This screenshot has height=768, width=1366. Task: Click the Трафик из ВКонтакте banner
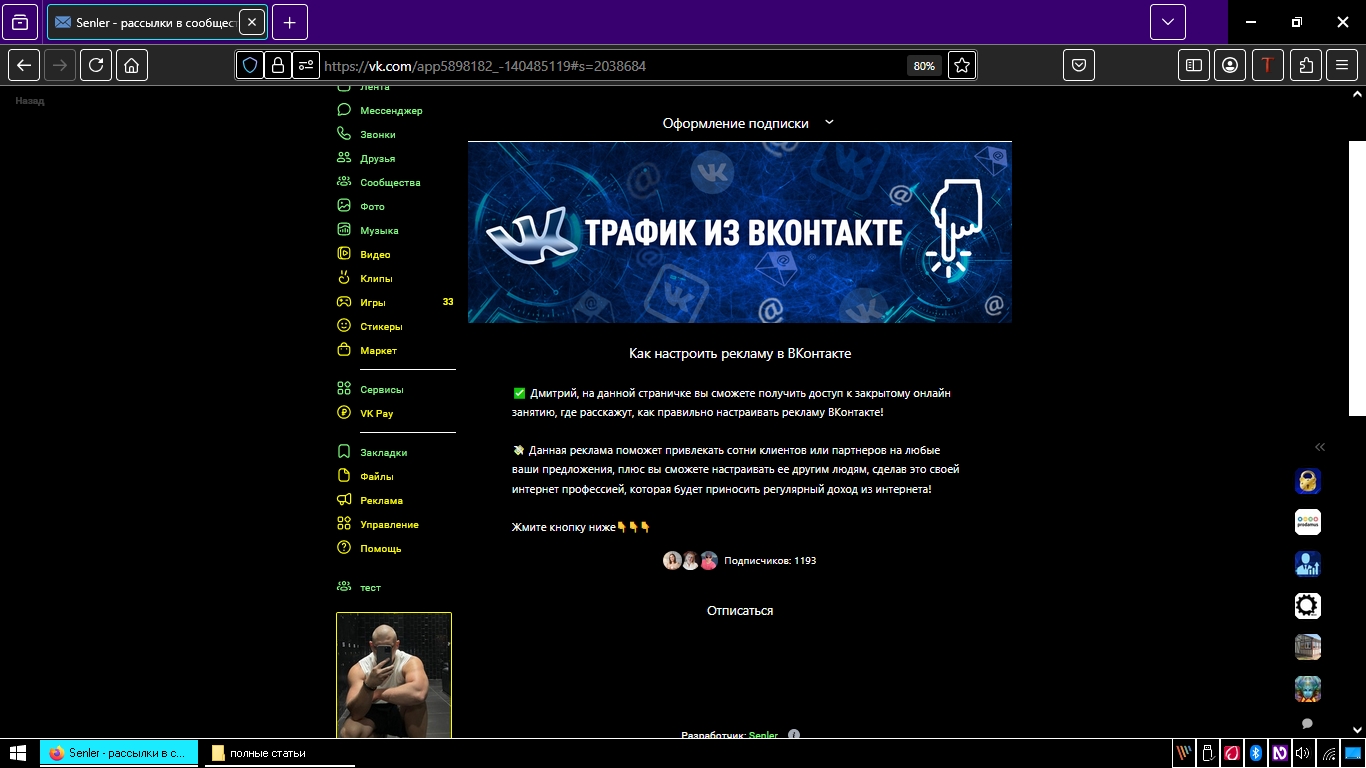click(740, 232)
